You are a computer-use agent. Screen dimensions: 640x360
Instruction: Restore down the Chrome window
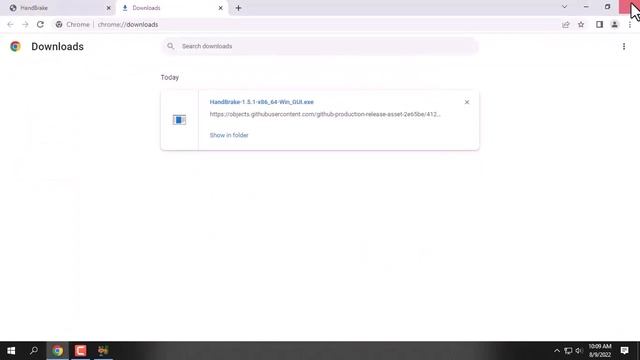pyautogui.click(x=607, y=7)
